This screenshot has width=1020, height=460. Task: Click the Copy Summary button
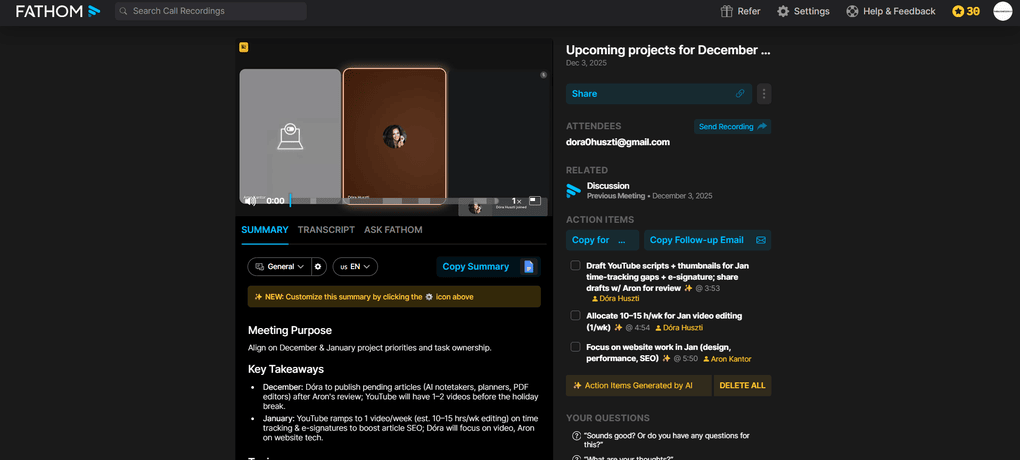tap(476, 267)
